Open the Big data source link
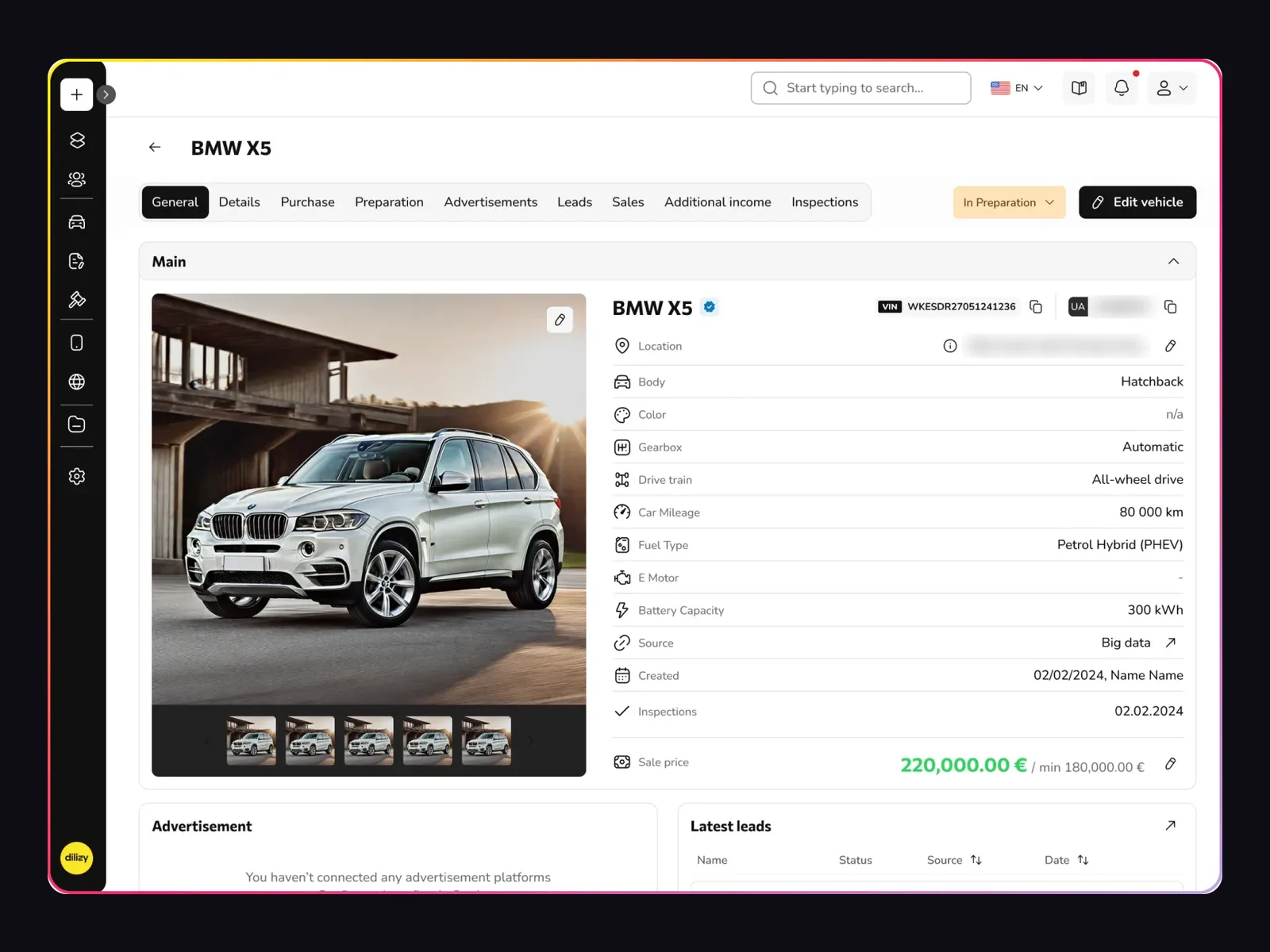 tap(1170, 643)
